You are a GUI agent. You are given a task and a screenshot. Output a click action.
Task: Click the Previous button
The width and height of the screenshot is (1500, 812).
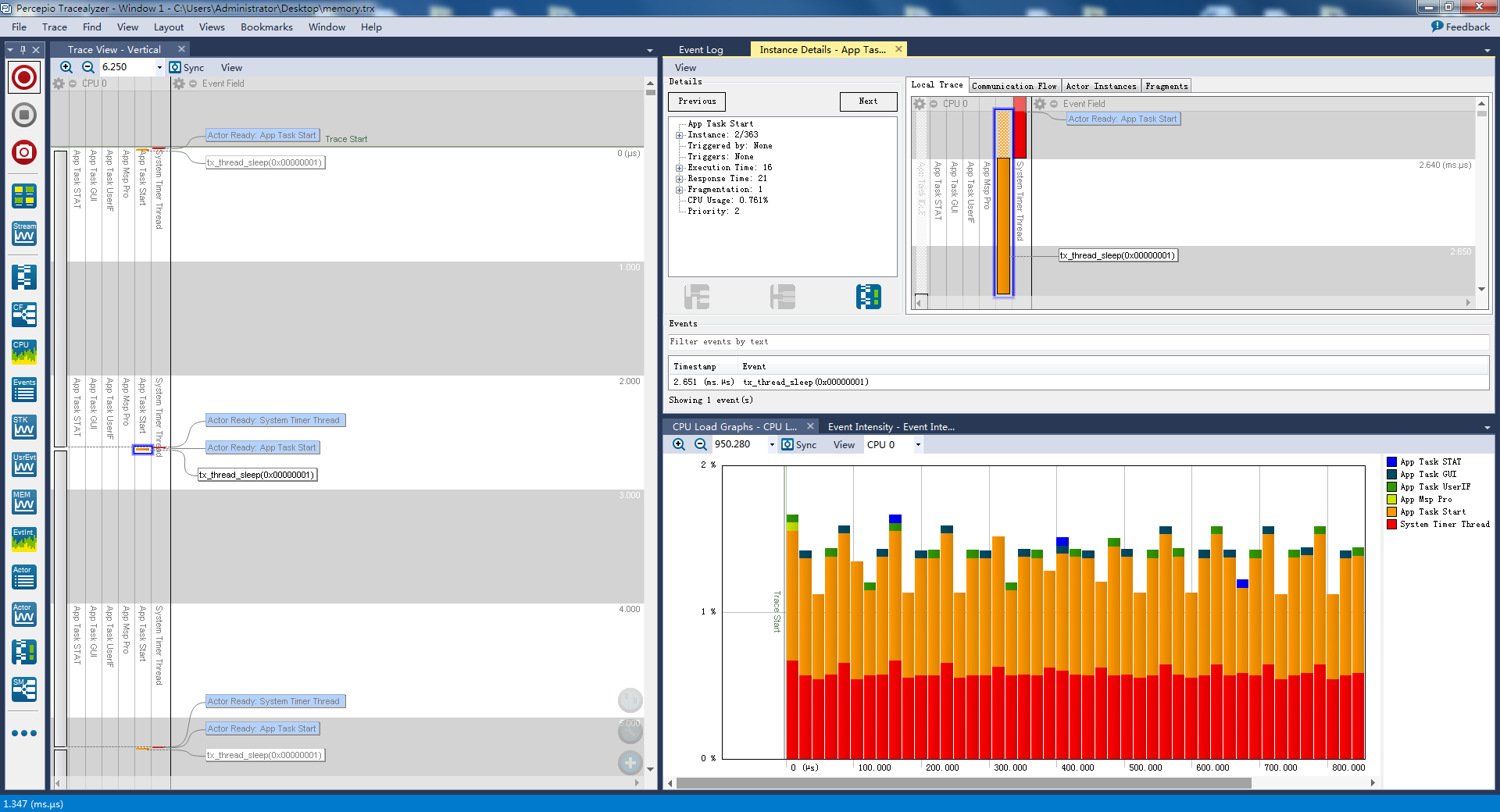(697, 101)
